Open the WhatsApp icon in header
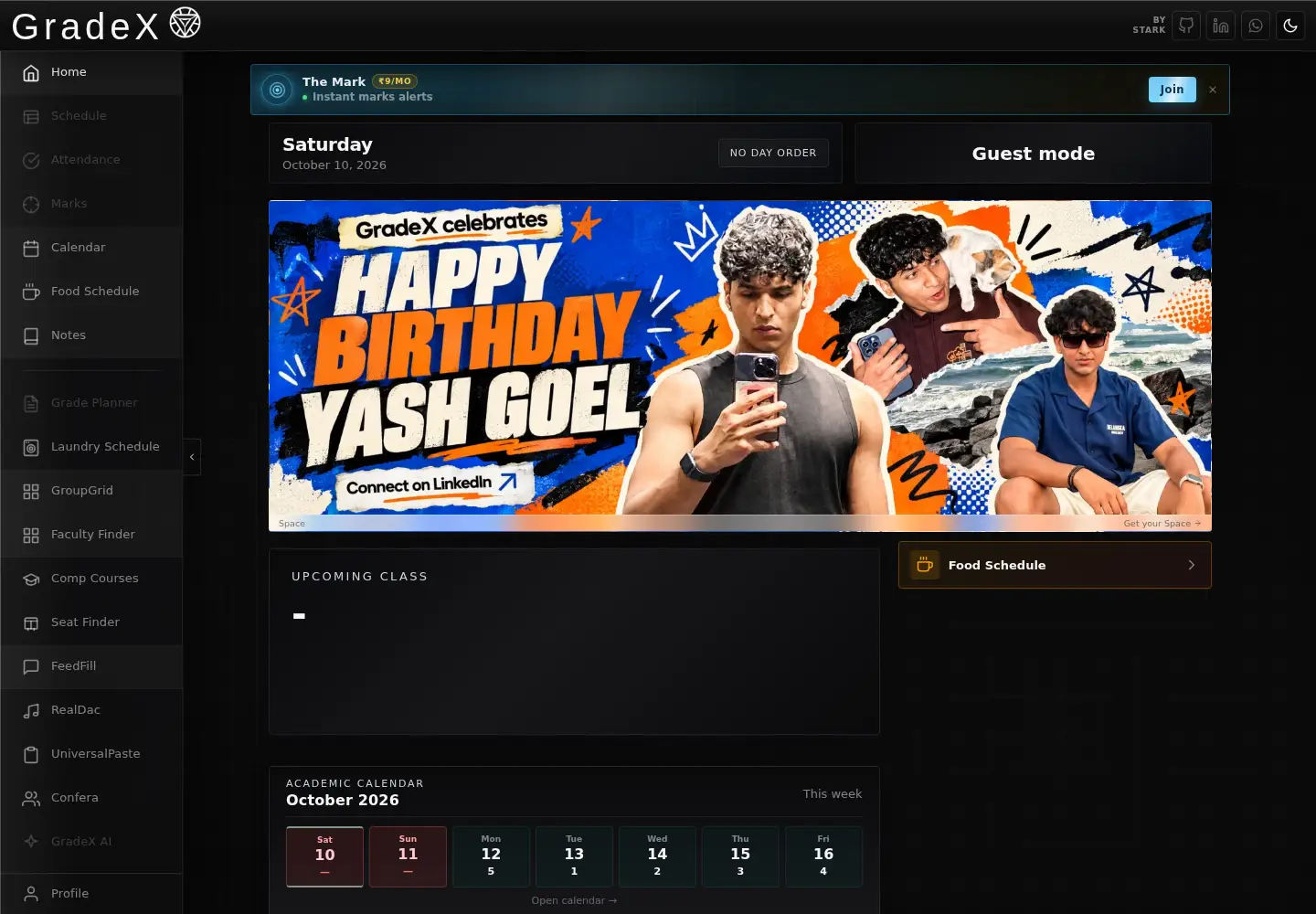1316x914 pixels. pyautogui.click(x=1256, y=26)
